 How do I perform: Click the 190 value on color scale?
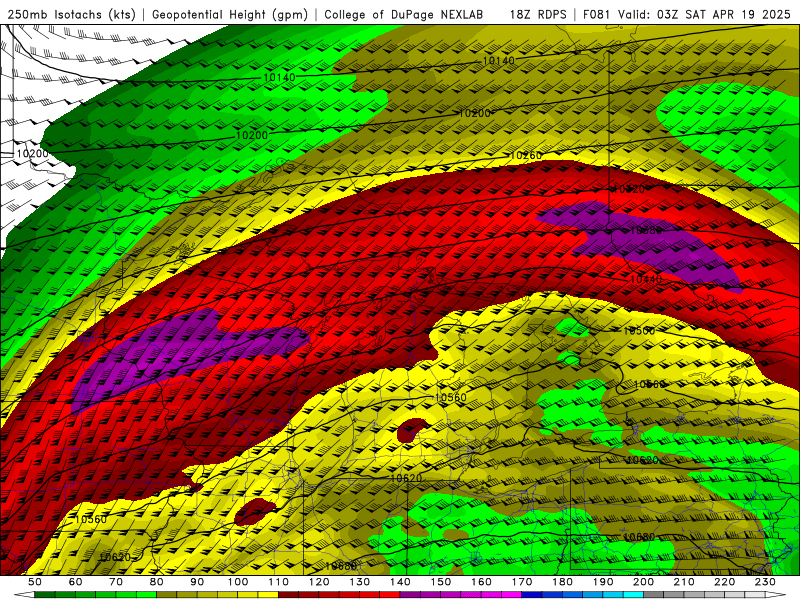point(603,582)
